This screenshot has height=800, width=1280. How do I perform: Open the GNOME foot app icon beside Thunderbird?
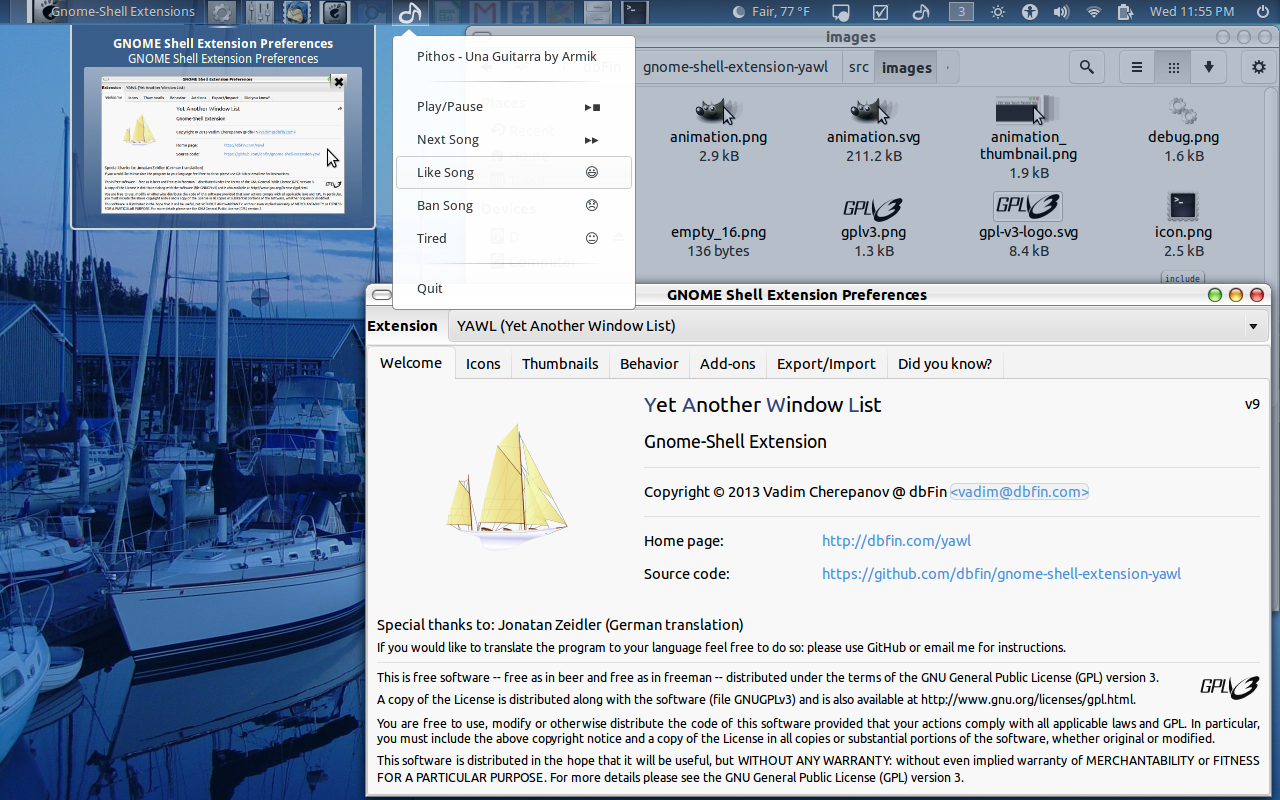(x=334, y=13)
